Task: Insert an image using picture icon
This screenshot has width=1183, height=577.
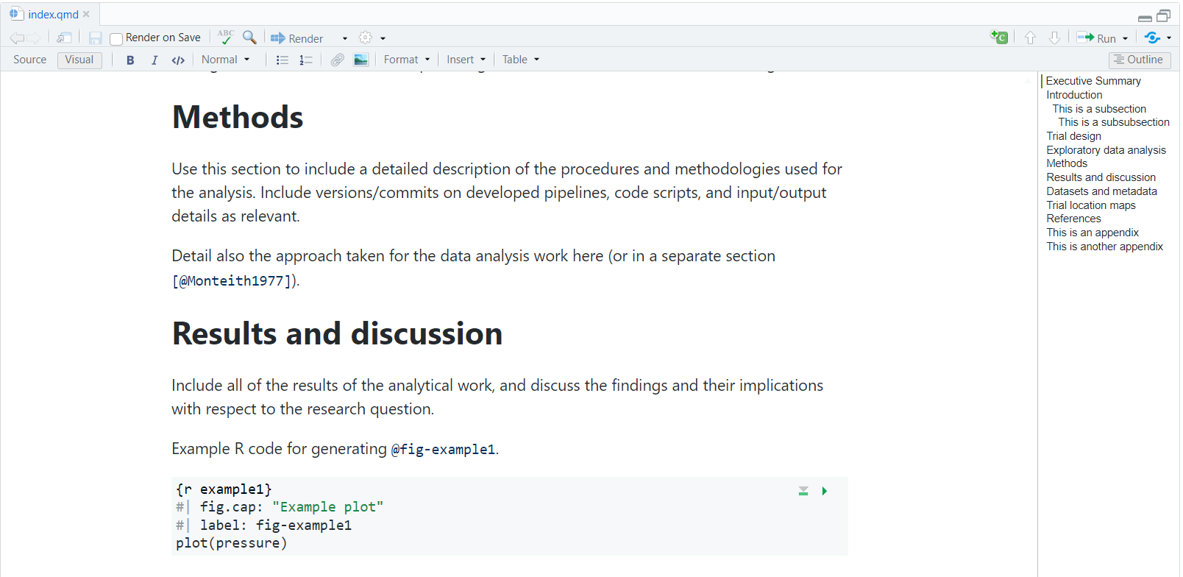Action: point(360,60)
